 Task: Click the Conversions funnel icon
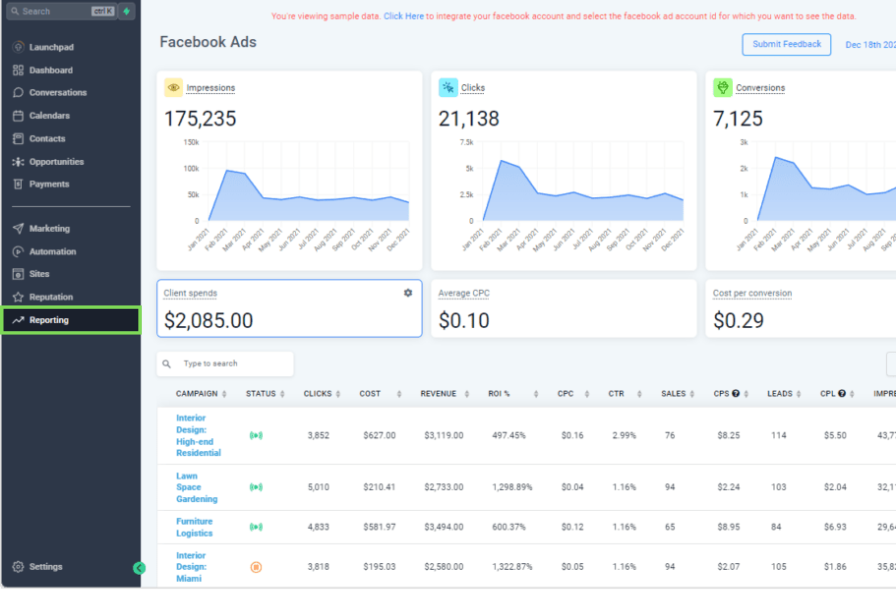coord(722,87)
